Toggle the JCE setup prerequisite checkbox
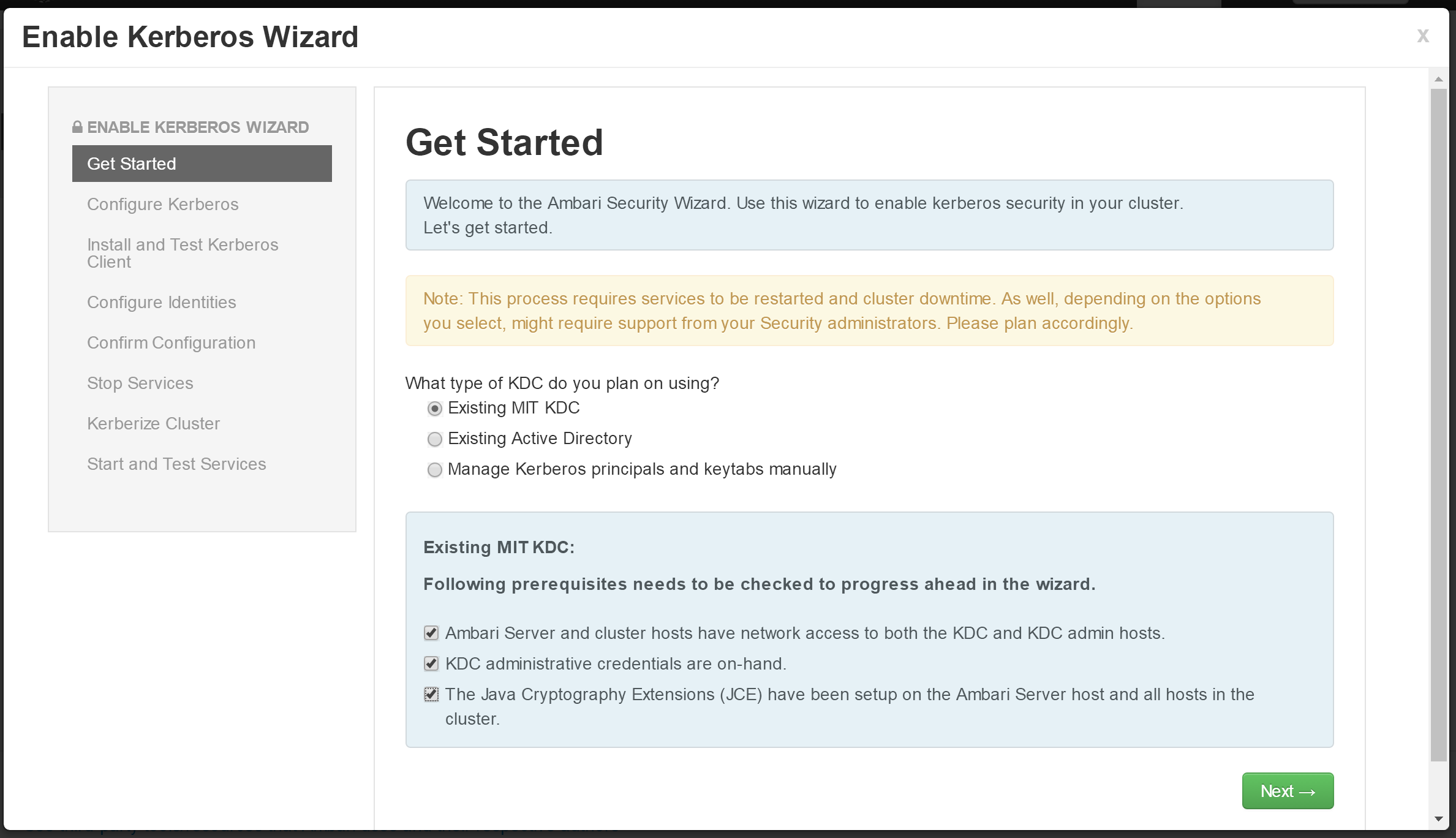The image size is (1456, 838). 431,694
